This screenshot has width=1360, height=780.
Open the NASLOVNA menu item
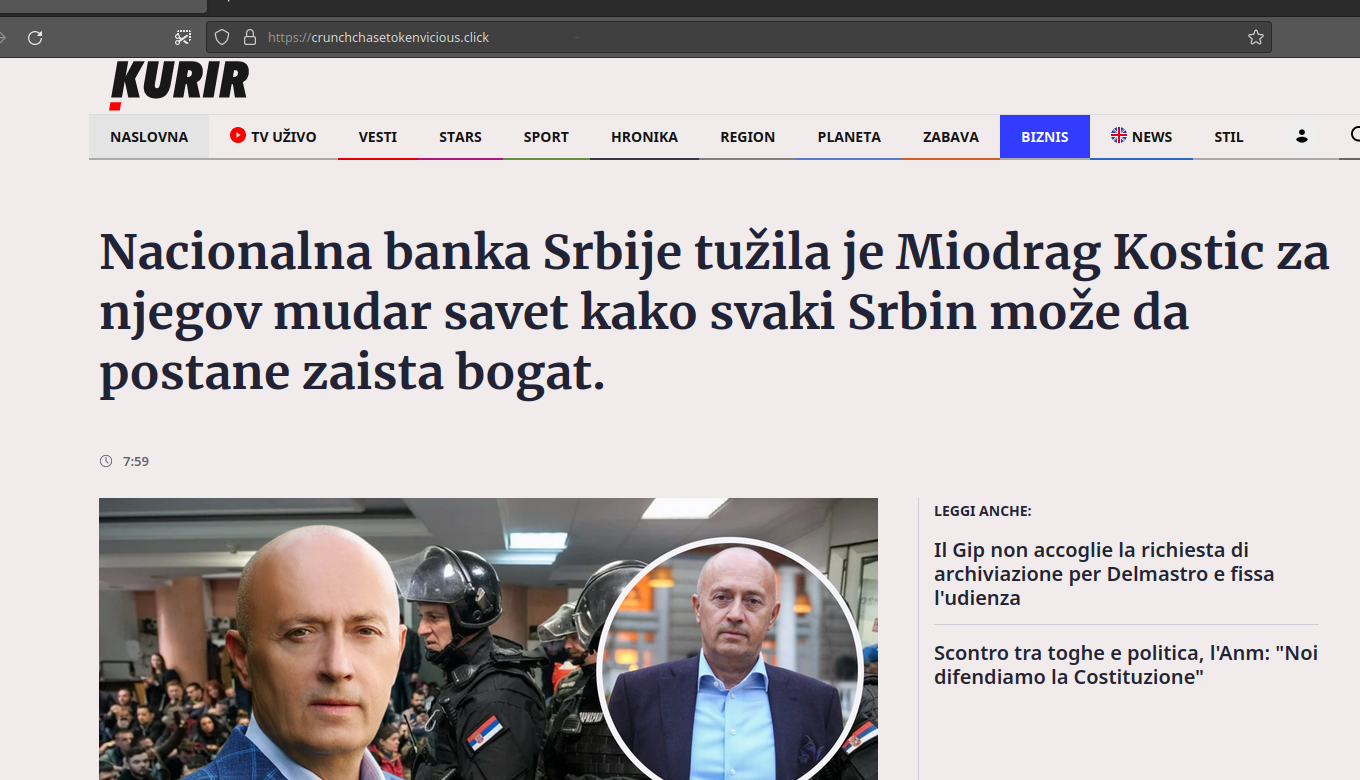tap(149, 137)
